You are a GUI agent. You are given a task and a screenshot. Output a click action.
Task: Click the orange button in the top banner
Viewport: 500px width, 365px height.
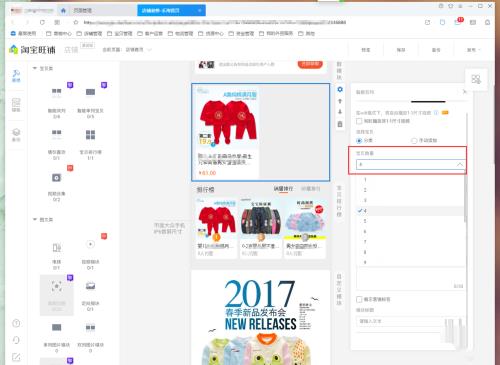[310, 64]
